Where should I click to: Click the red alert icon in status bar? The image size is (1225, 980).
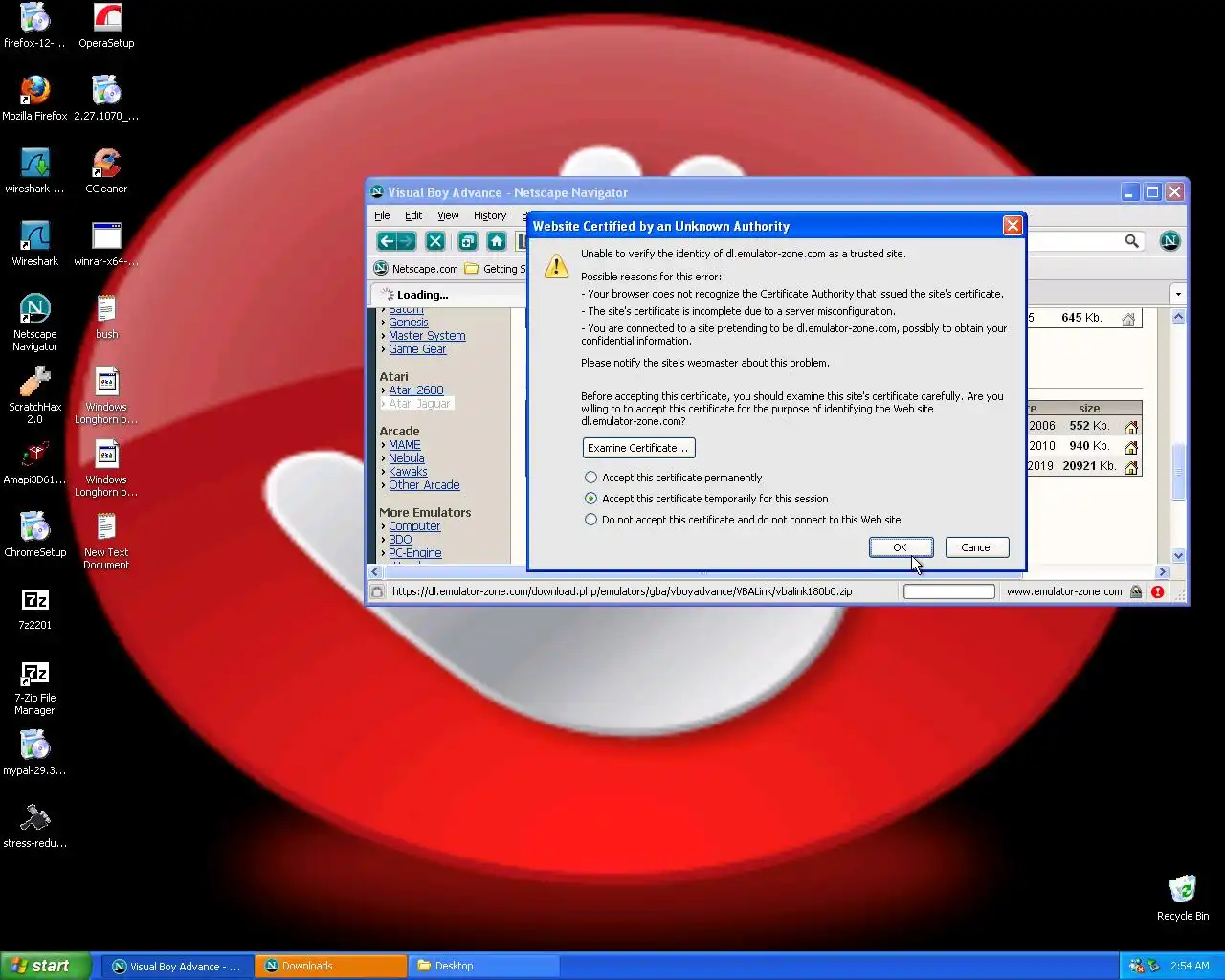[x=1158, y=591]
